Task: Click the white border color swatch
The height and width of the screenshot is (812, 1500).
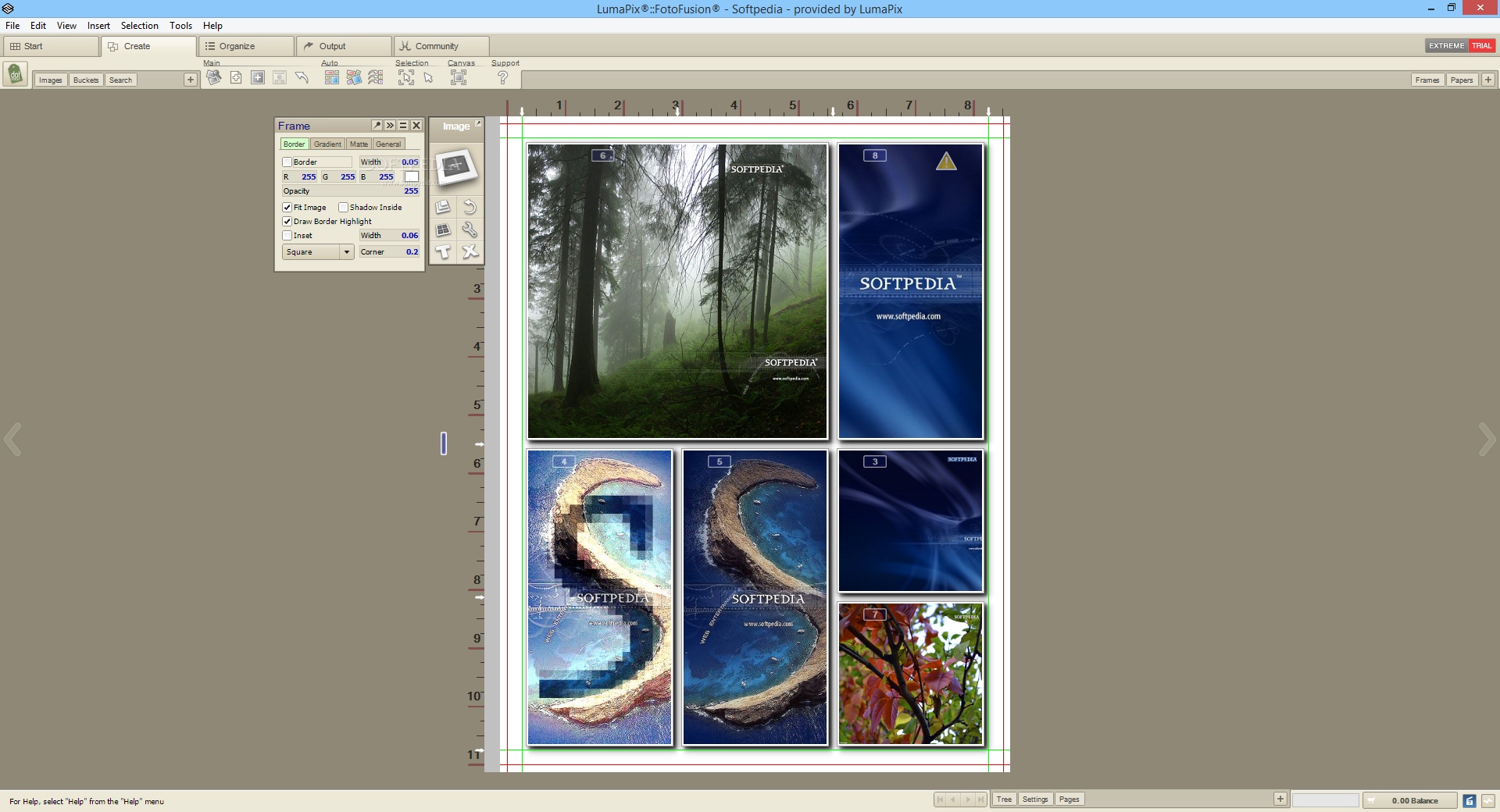Action: [412, 177]
